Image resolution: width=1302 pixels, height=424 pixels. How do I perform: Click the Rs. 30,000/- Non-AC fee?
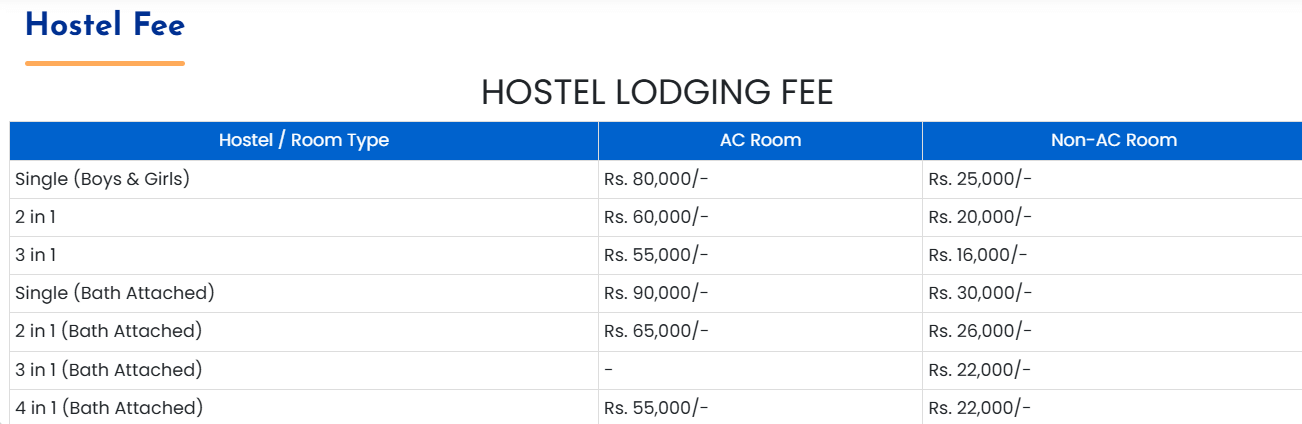pos(979,293)
